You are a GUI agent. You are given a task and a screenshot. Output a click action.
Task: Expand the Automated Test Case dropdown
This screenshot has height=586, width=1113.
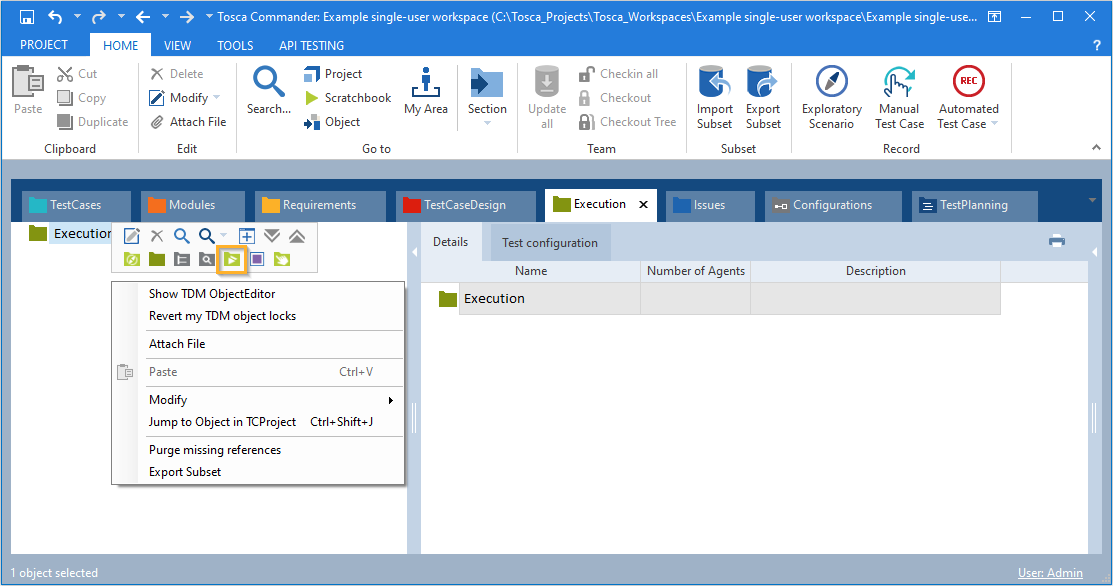pyautogui.click(x=993, y=124)
